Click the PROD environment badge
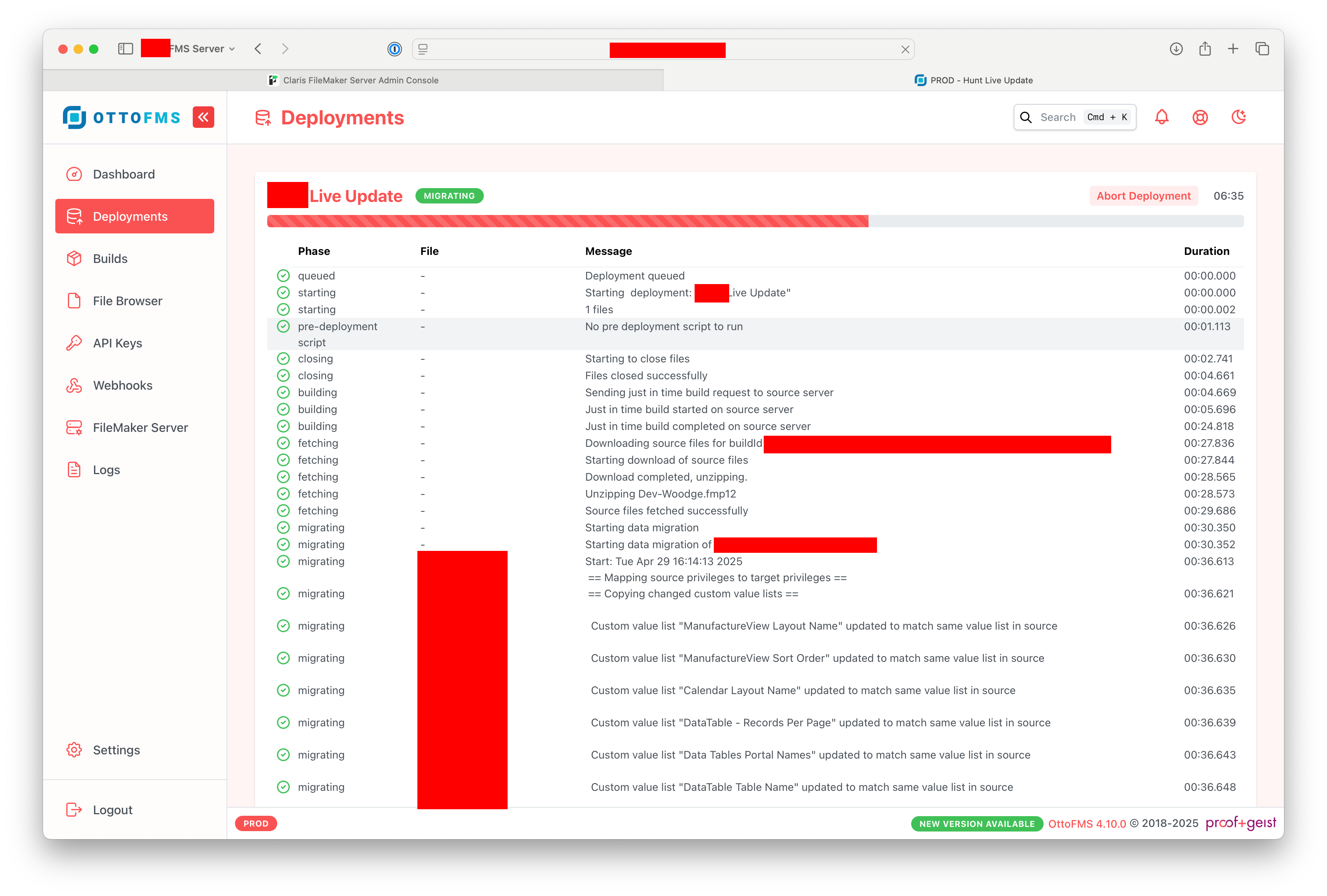 pyautogui.click(x=256, y=823)
